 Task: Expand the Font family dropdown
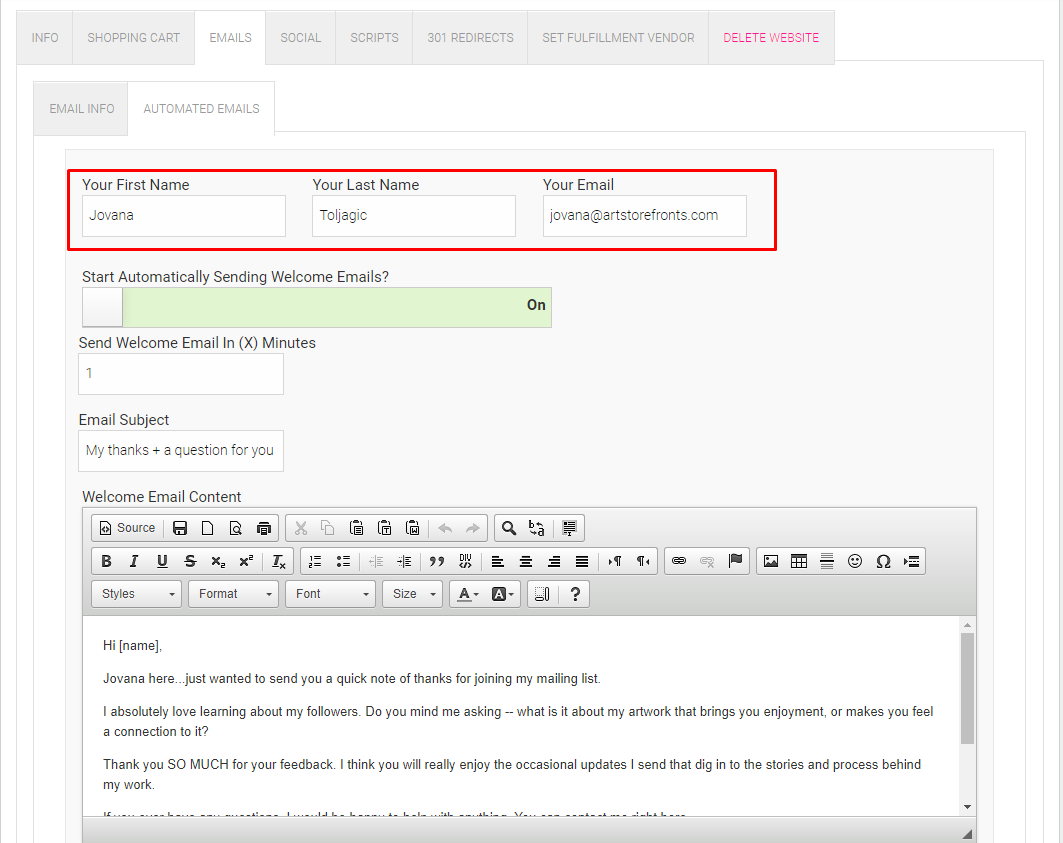[330, 593]
